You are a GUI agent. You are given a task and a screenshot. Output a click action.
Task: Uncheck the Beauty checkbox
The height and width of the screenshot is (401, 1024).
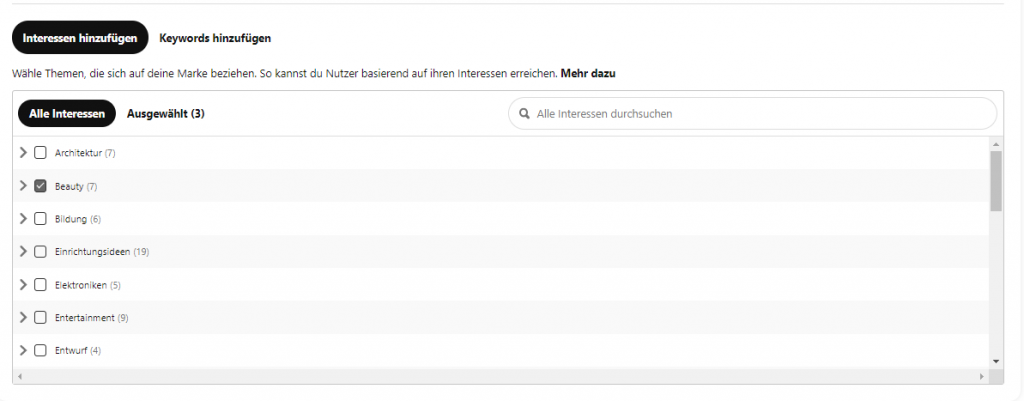40,186
